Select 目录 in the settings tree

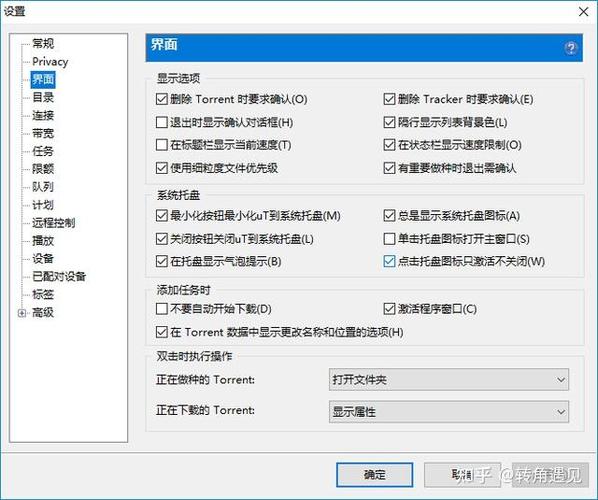coord(43,98)
